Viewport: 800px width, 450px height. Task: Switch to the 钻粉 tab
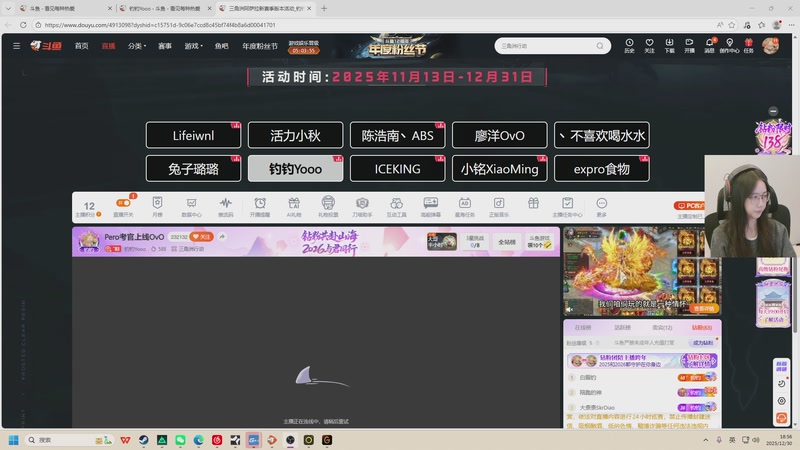pos(702,328)
